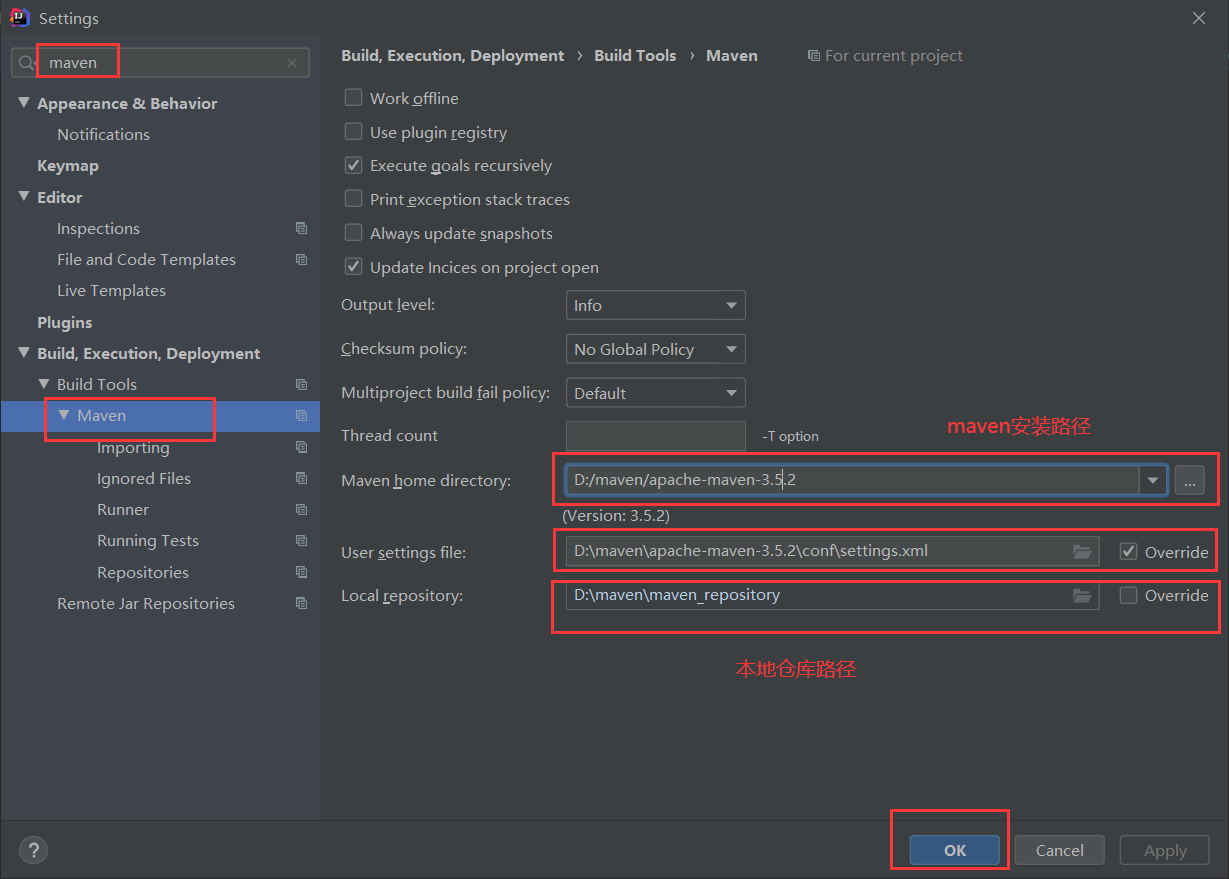Viewport: 1229px width, 879px height.
Task: Open the Output level dropdown
Action: 655,305
